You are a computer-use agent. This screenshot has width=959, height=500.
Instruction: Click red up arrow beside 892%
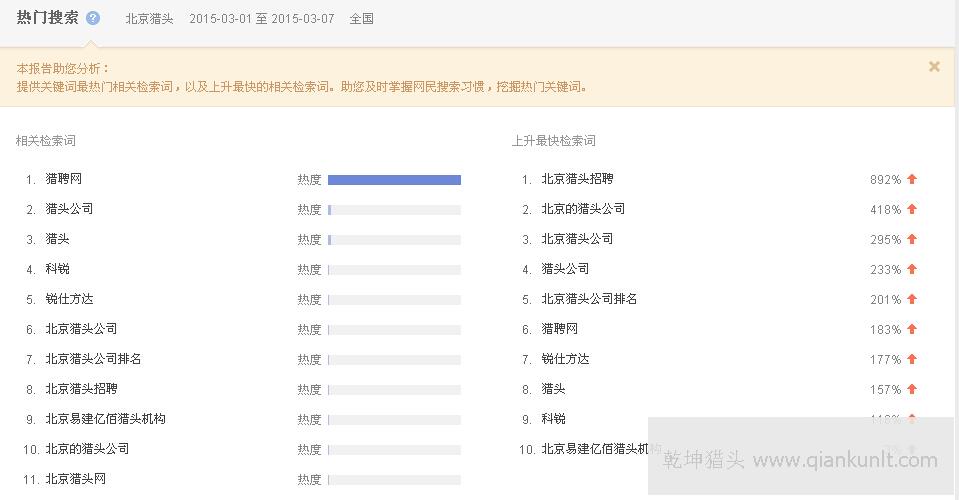click(912, 179)
